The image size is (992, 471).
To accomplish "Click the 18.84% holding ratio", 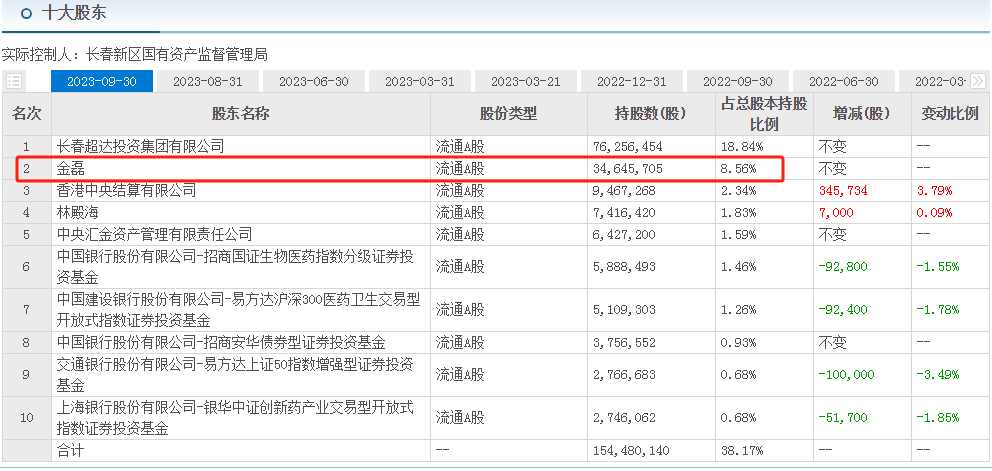I will [742, 147].
